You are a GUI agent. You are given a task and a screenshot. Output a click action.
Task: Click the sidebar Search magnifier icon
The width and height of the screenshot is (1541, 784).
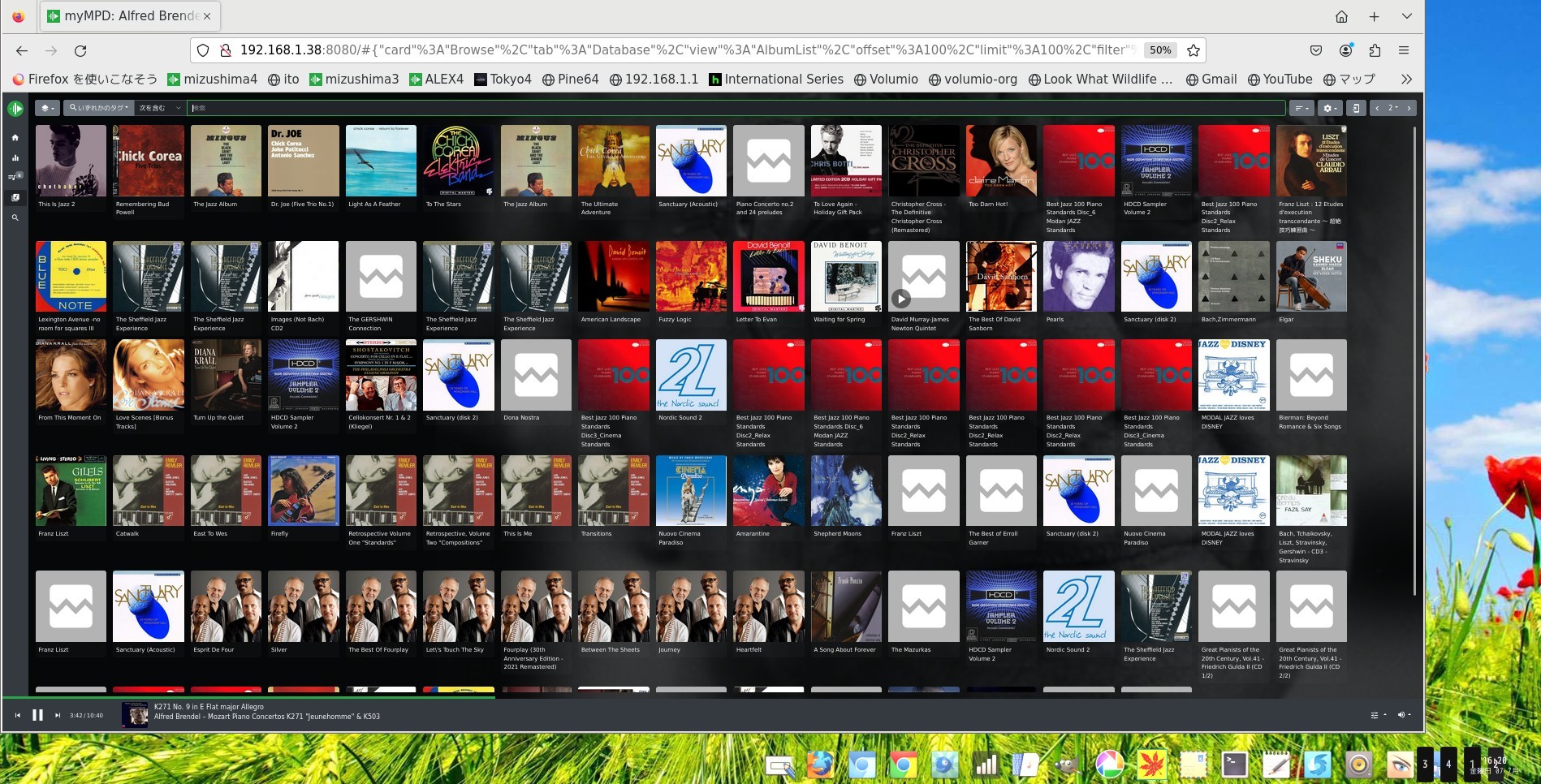coord(15,218)
